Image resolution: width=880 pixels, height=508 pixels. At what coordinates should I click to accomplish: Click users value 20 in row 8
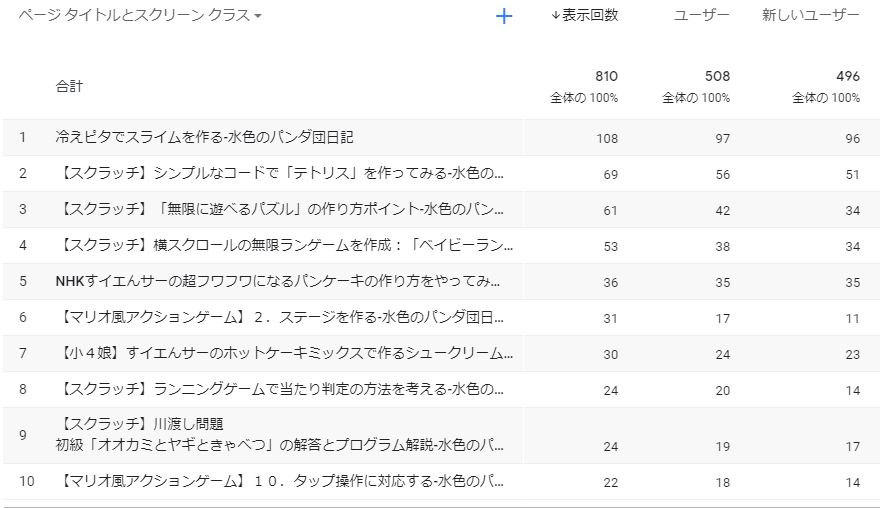pyautogui.click(x=722, y=390)
